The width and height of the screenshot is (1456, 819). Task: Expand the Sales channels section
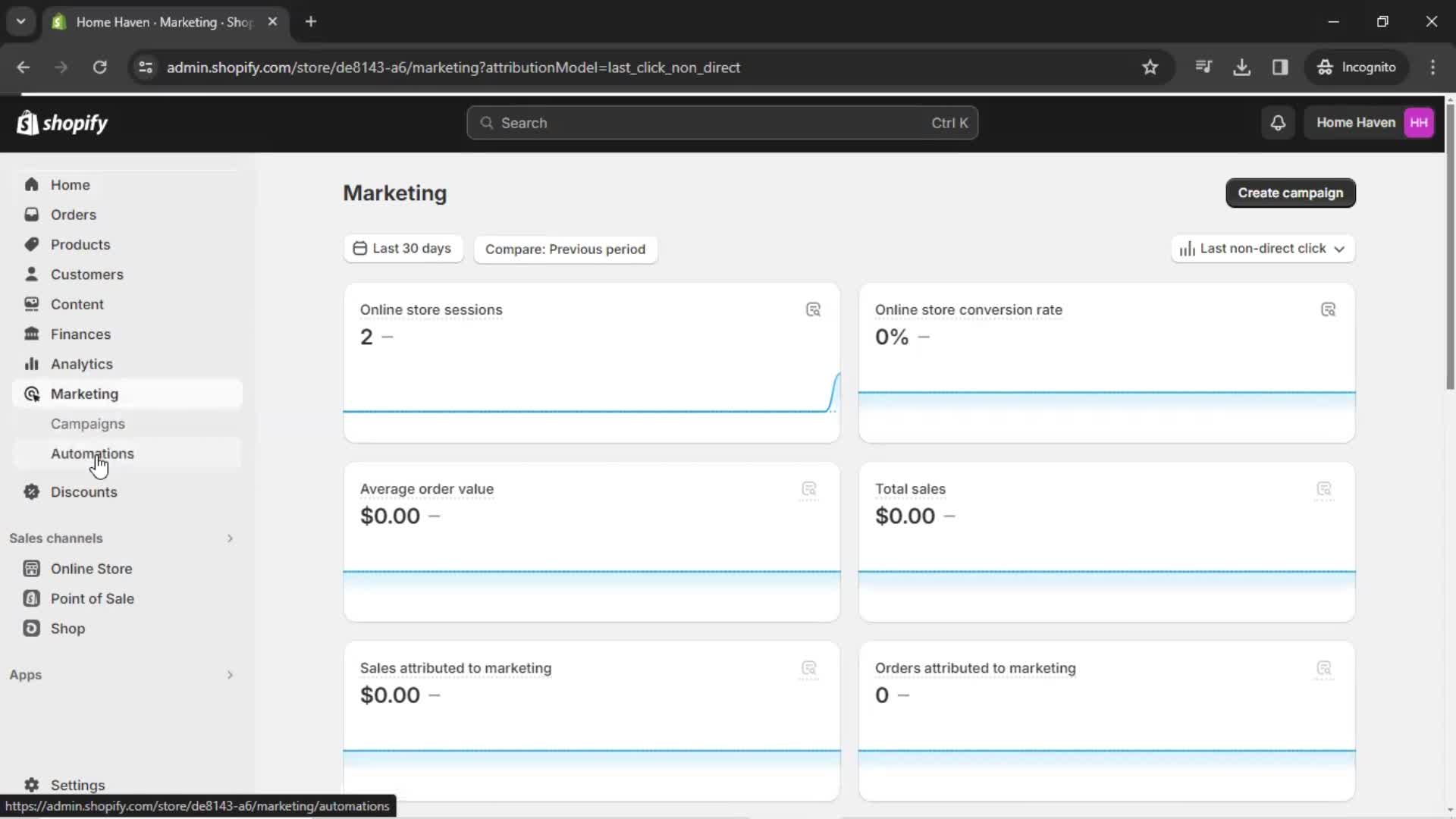click(230, 538)
